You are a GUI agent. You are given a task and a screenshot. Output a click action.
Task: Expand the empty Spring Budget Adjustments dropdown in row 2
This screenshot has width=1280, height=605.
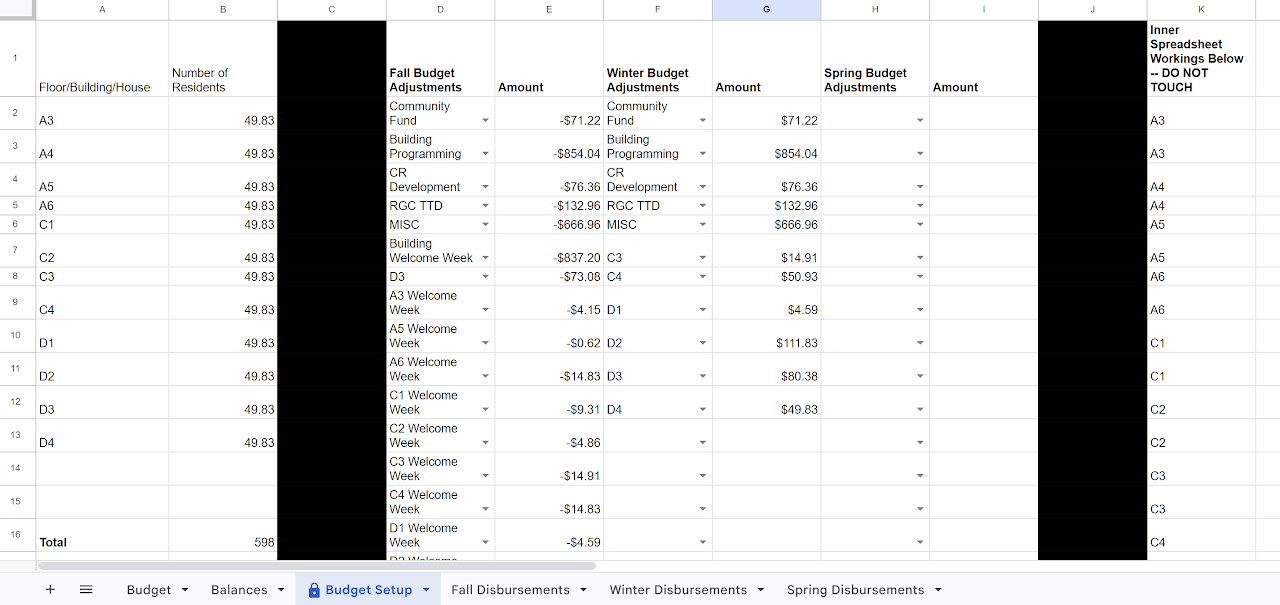(919, 118)
